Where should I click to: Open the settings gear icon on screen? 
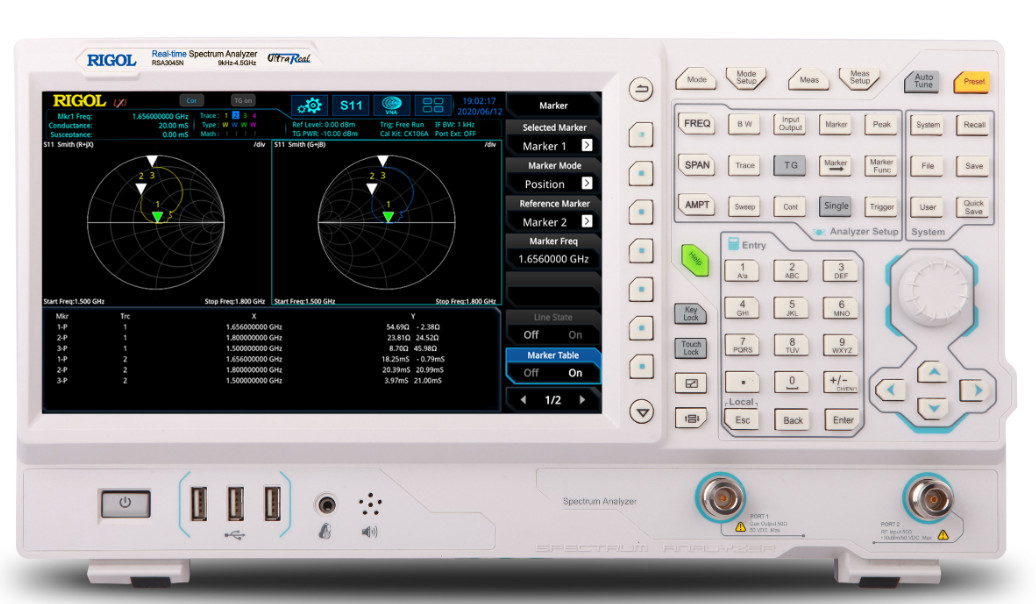point(309,106)
